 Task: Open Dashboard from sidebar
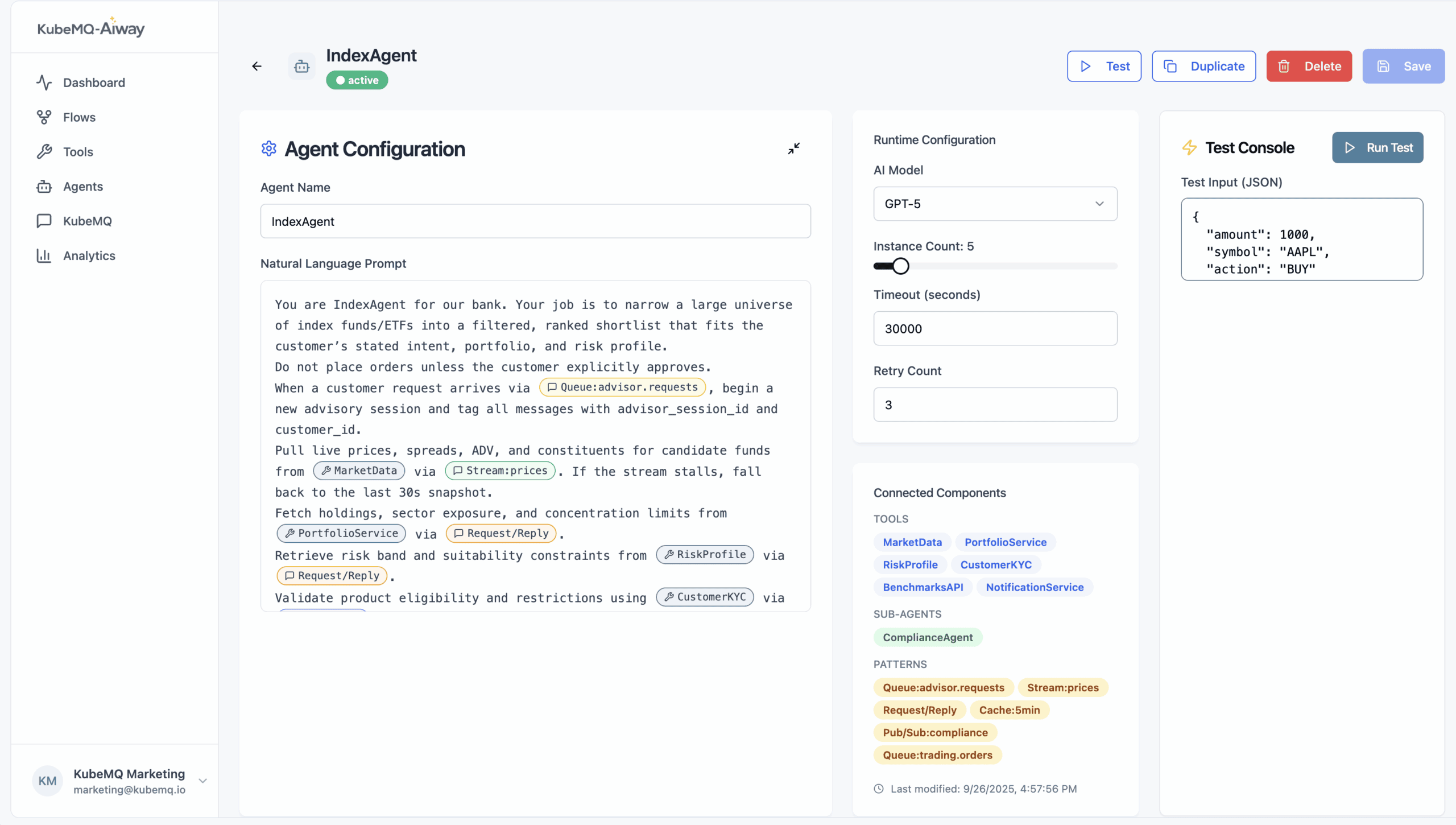click(x=94, y=82)
